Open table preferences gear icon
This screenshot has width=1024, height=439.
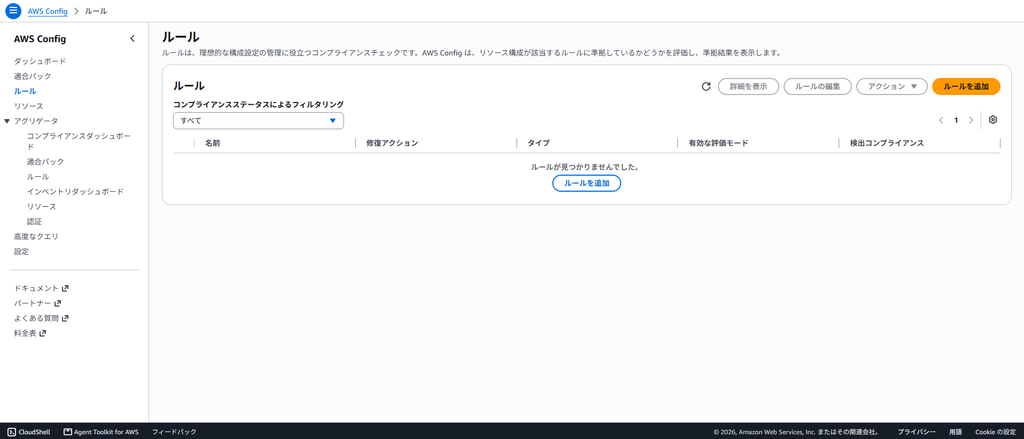click(x=993, y=120)
